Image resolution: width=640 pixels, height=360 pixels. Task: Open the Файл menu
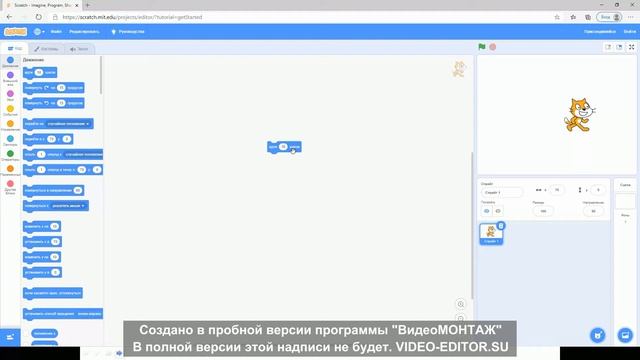click(56, 31)
